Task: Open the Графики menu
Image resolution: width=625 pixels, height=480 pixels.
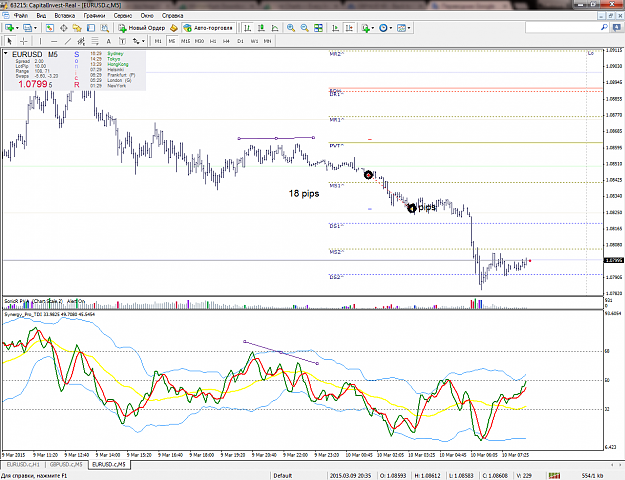Action: point(94,16)
